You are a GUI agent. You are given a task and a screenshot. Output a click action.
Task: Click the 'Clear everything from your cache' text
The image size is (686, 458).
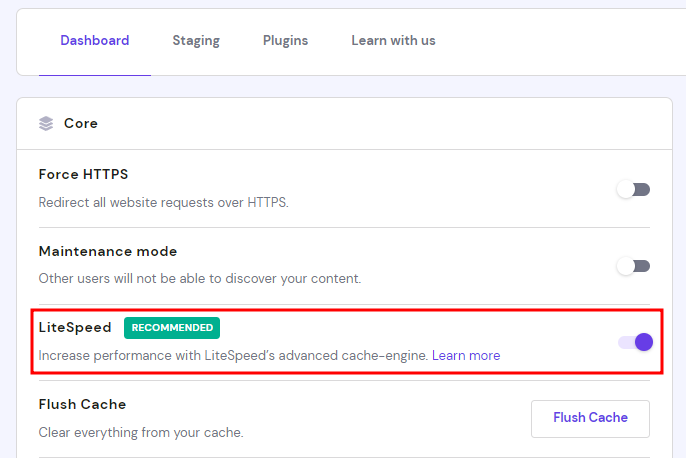tap(141, 433)
